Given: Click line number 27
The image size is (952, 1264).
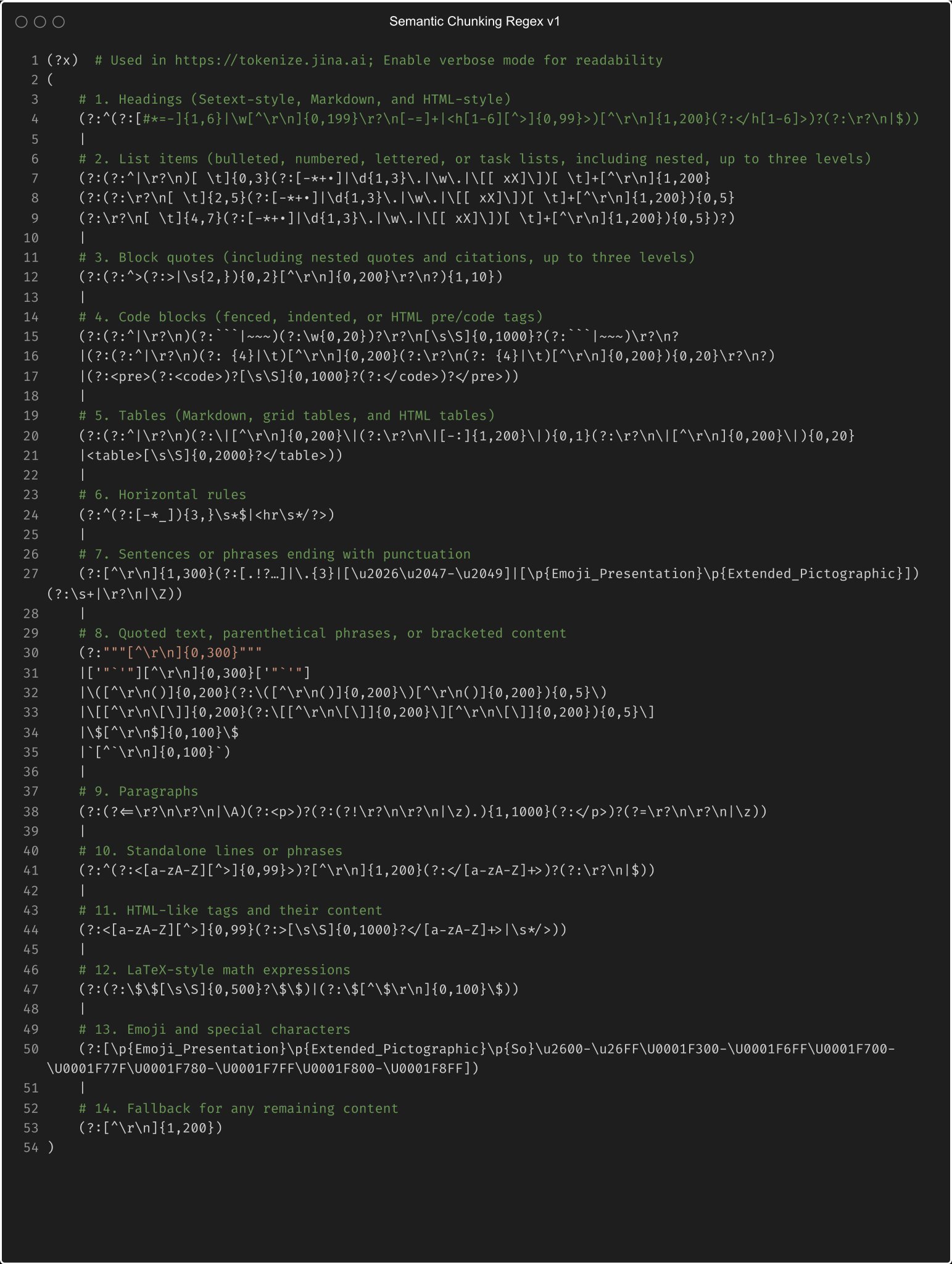Looking at the screenshot, I should coord(33,574).
